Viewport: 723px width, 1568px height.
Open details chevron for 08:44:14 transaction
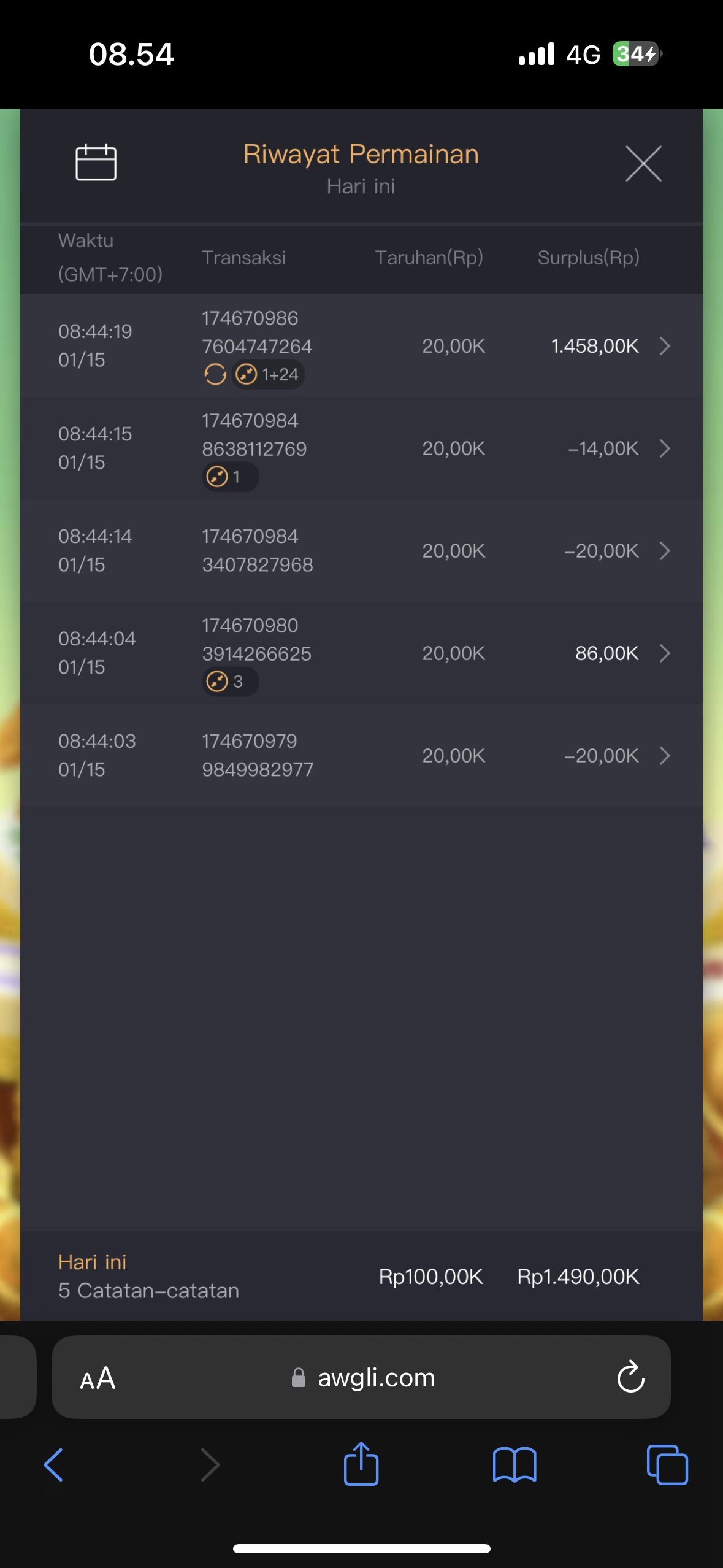tap(665, 551)
